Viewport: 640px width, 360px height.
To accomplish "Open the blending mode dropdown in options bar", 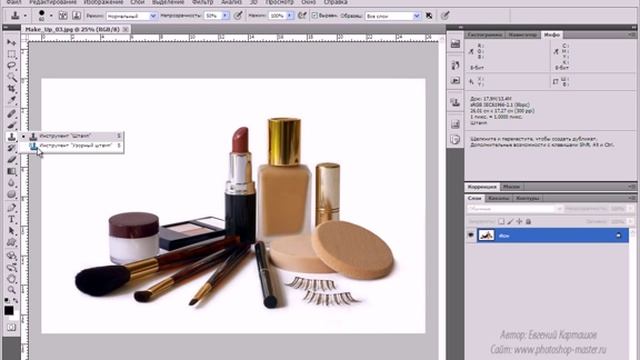I will [131, 16].
